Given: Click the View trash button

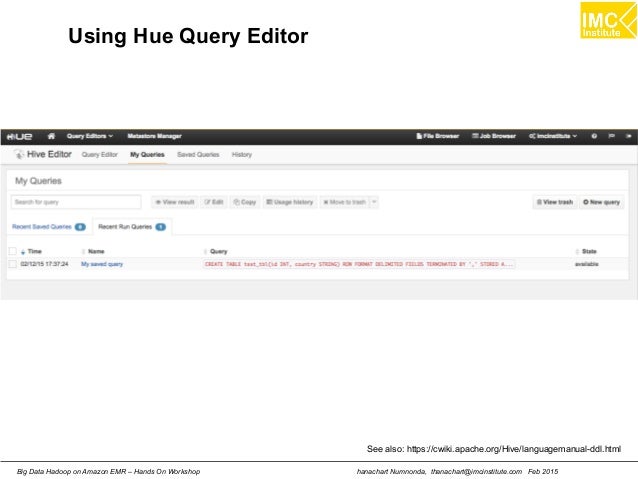Looking at the screenshot, I should [555, 202].
